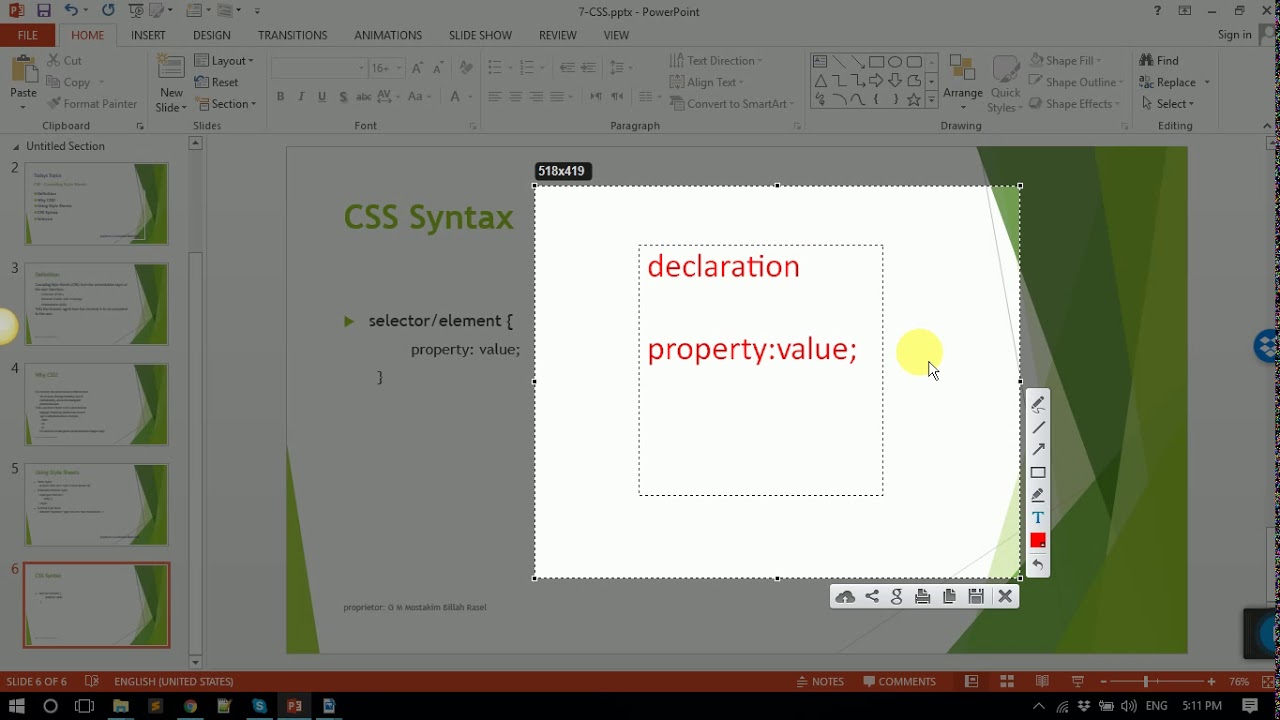Save the captured screenshot to disk

pos(976,597)
